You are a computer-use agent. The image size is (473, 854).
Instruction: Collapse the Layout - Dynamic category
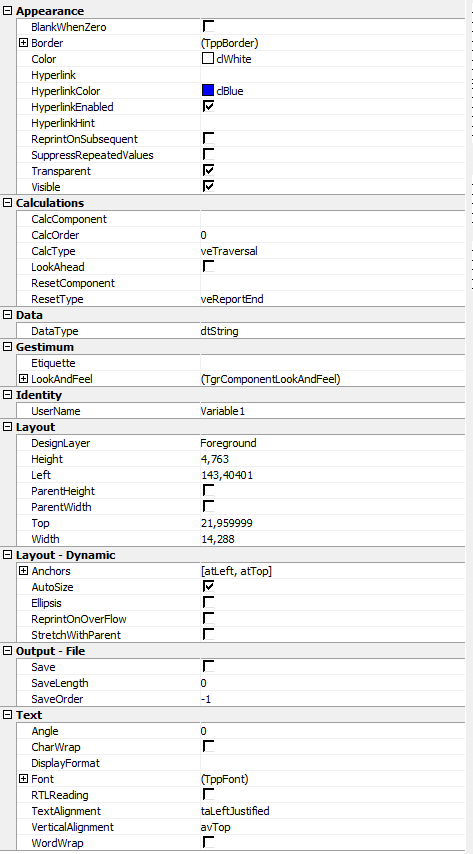(8, 555)
